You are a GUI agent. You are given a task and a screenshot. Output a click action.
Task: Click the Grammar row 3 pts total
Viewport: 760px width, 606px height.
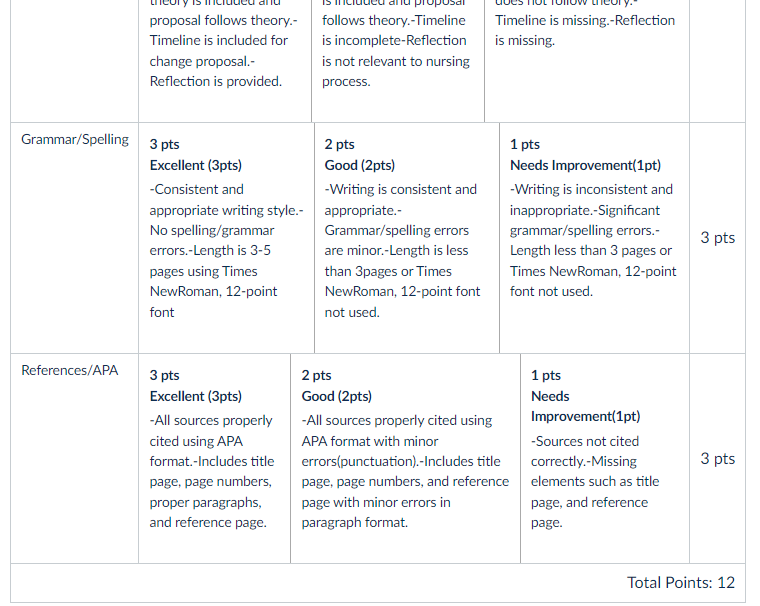[718, 238]
